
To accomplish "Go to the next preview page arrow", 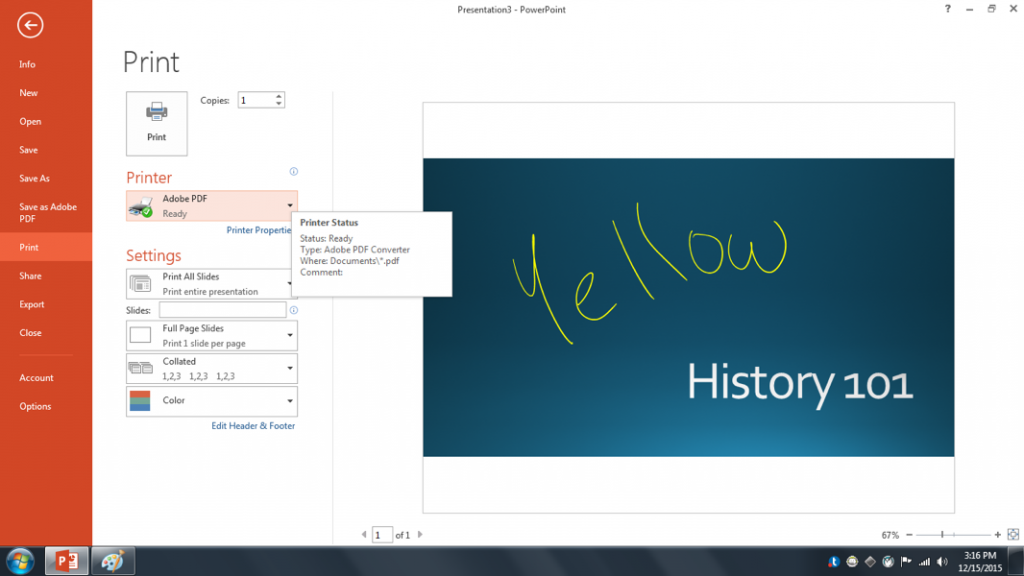I will tap(420, 534).
